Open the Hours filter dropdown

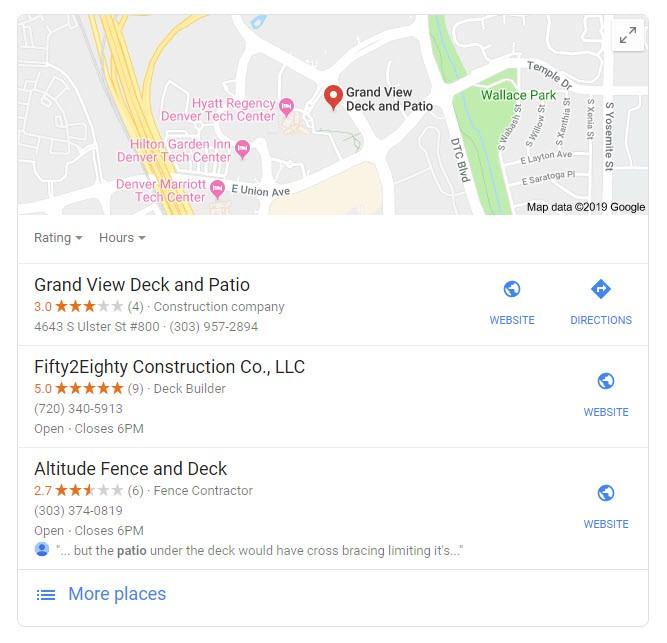122,238
